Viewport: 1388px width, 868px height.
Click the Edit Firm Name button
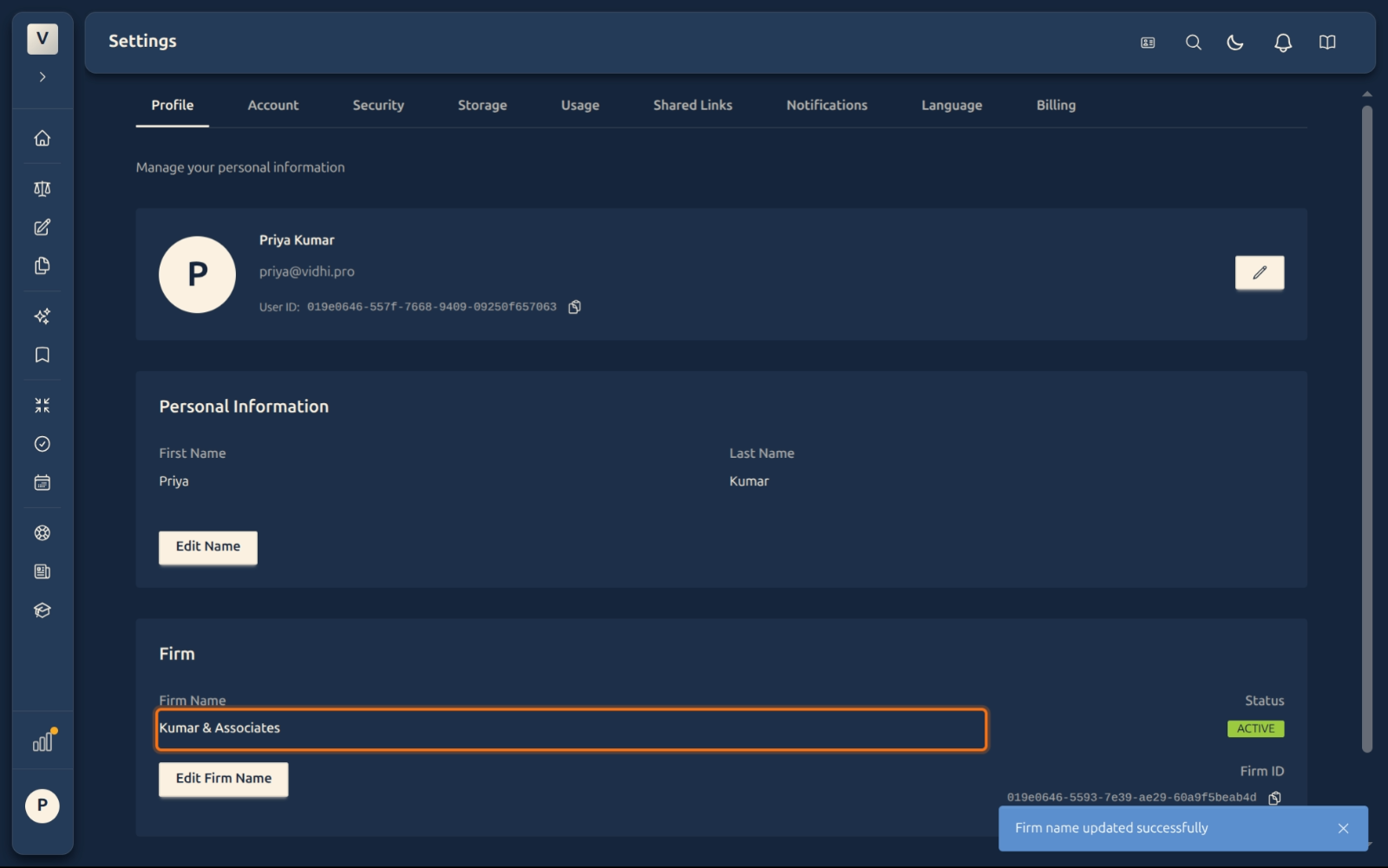point(223,779)
